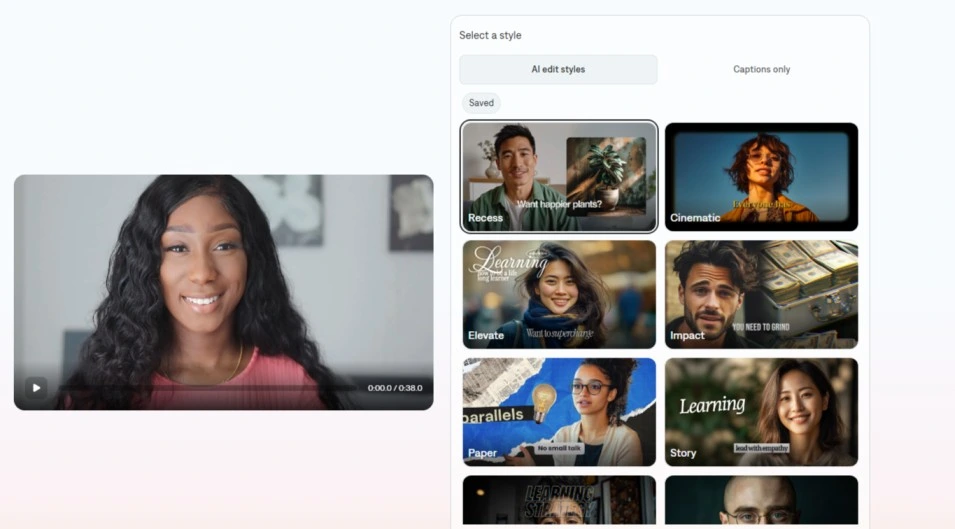955x529 pixels.
Task: Choose the Elevate style thumbnail
Action: [559, 295]
